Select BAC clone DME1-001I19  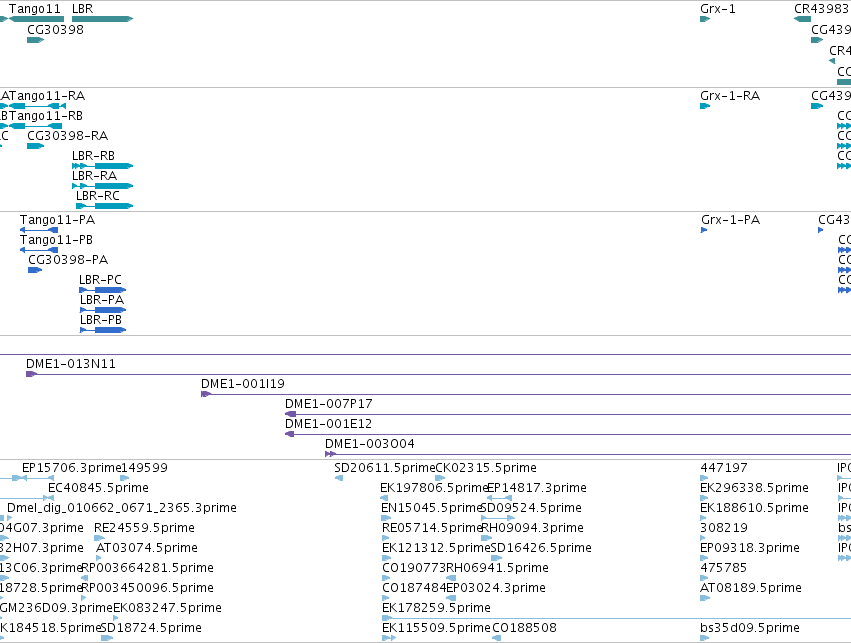[x=526, y=394]
